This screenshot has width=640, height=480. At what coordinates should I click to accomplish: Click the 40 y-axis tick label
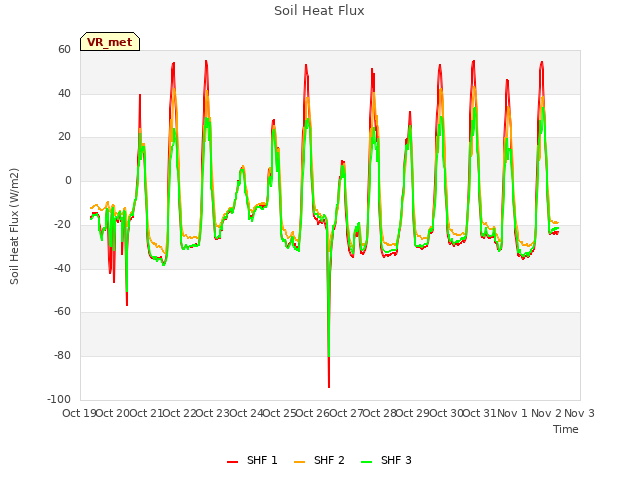[64, 93]
